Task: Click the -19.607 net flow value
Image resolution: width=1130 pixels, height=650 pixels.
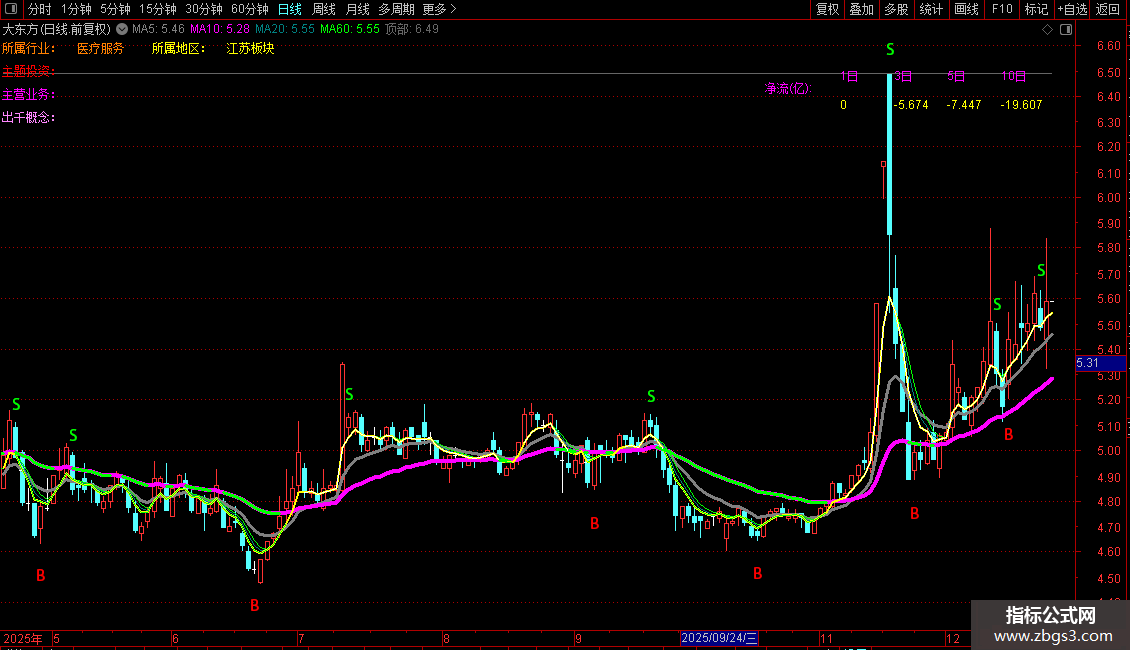Action: pyautogui.click(x=1020, y=104)
